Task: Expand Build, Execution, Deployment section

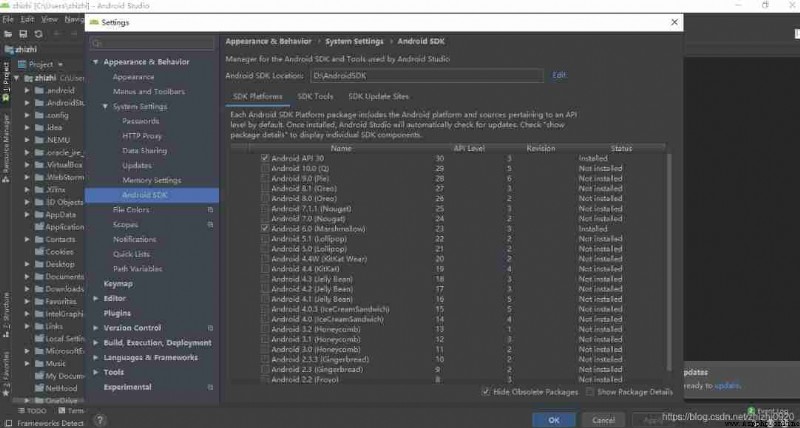Action: point(95,343)
